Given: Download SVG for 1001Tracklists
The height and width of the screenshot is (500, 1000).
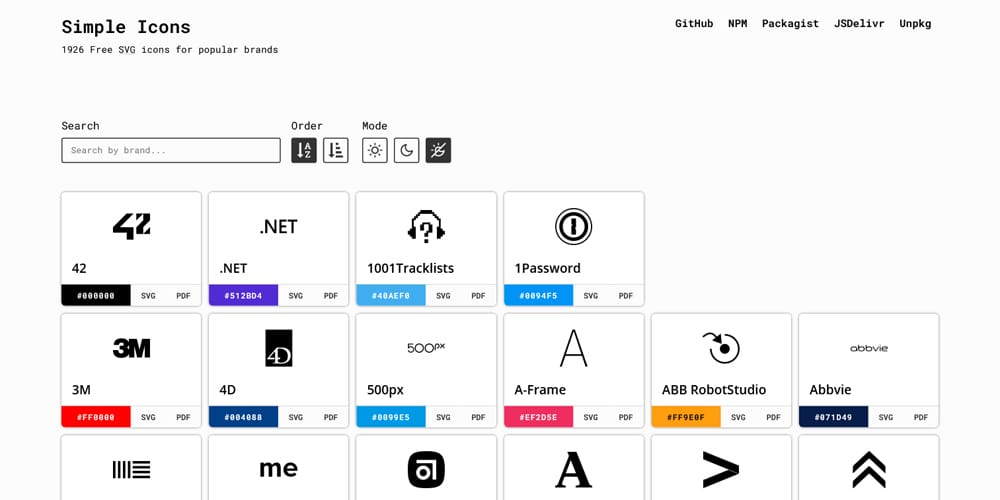Looking at the screenshot, I should 443,296.
